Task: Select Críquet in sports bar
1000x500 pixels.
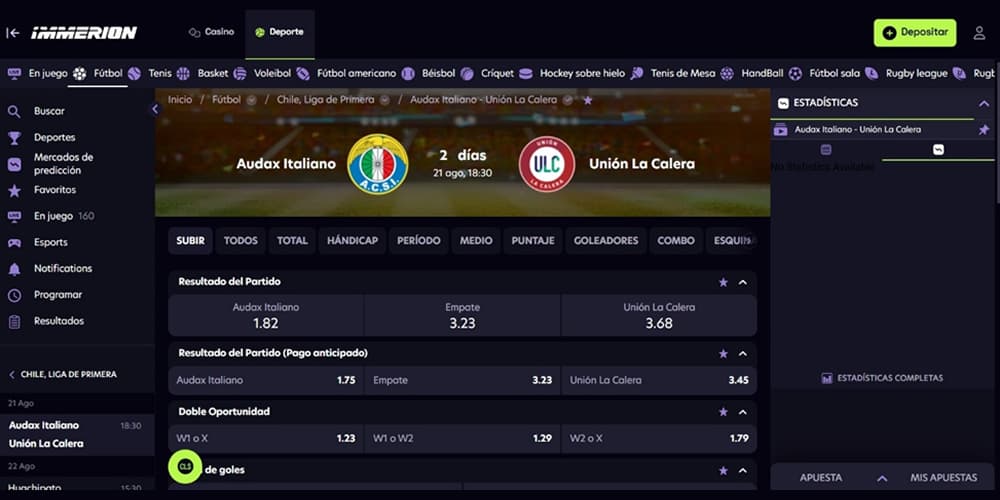Action: point(487,73)
